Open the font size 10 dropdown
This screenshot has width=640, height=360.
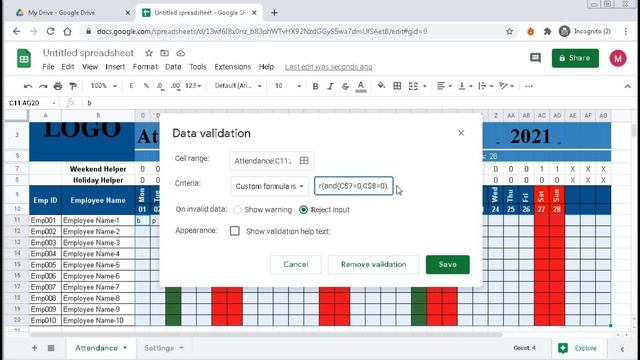pyautogui.click(x=288, y=86)
